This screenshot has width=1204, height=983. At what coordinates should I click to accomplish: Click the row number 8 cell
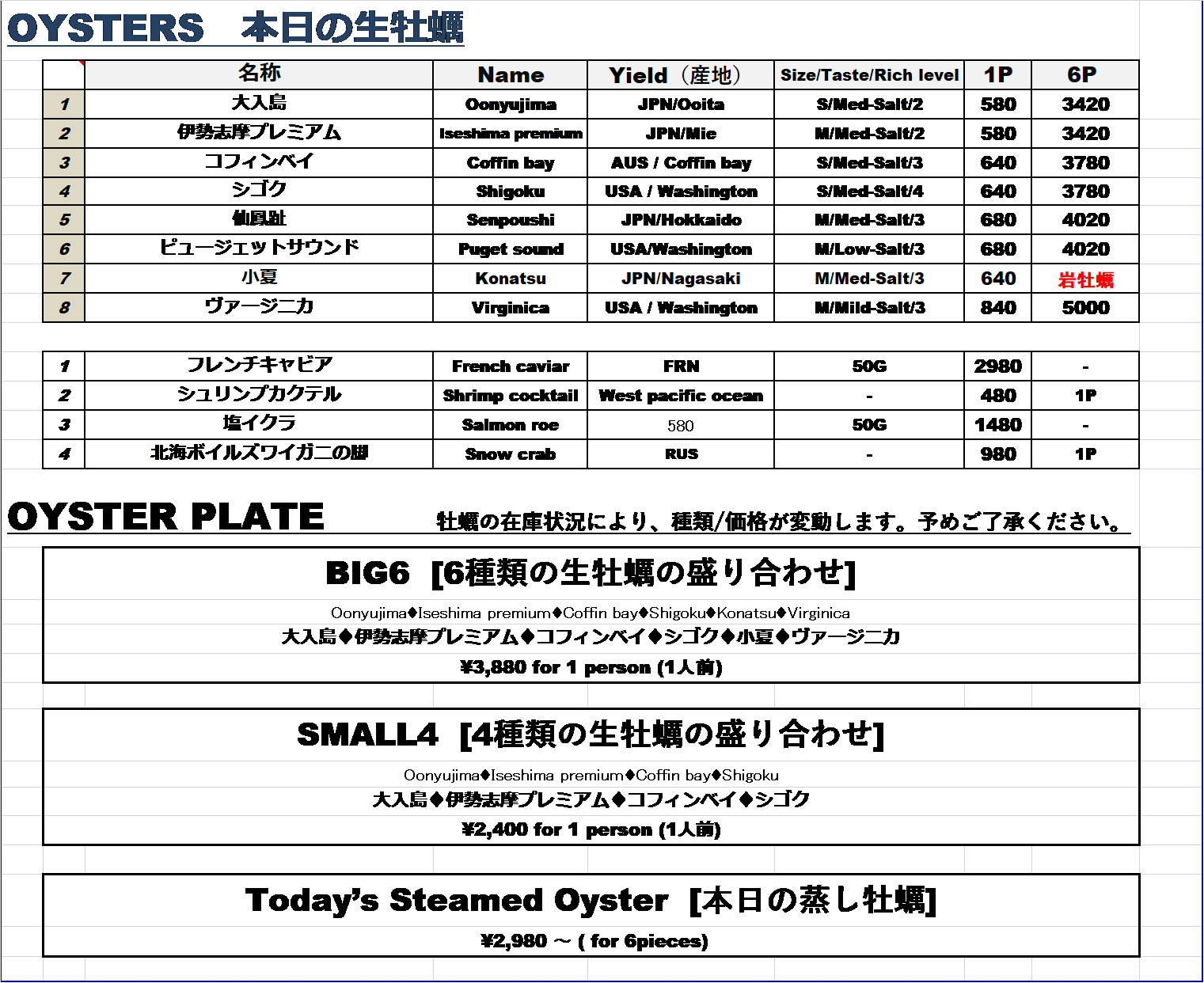[64, 308]
